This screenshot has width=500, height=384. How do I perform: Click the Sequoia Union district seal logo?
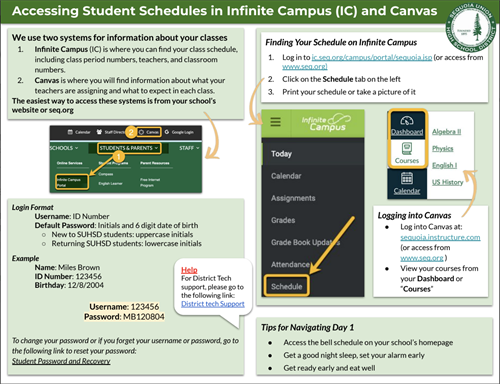point(471,28)
